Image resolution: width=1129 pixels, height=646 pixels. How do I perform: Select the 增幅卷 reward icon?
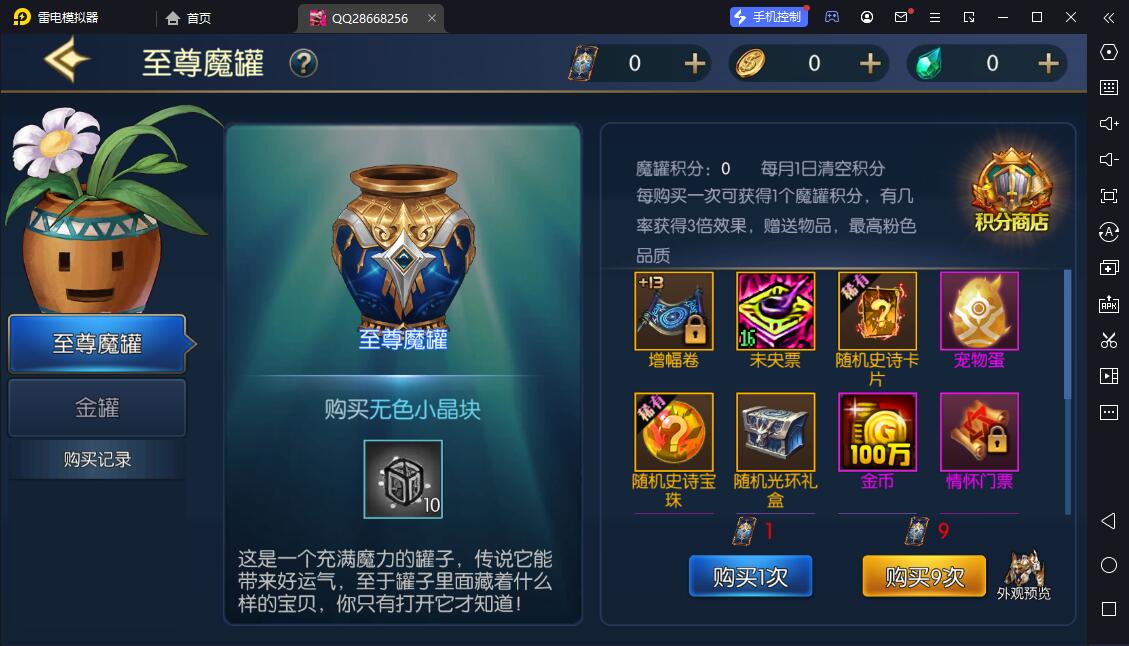point(674,311)
